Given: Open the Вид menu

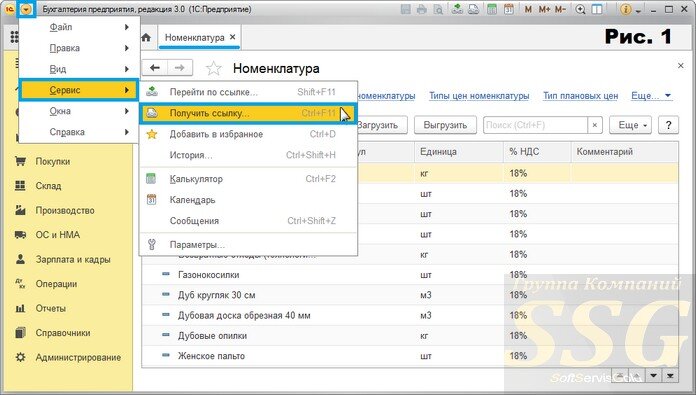Looking at the screenshot, I should click(79, 69).
